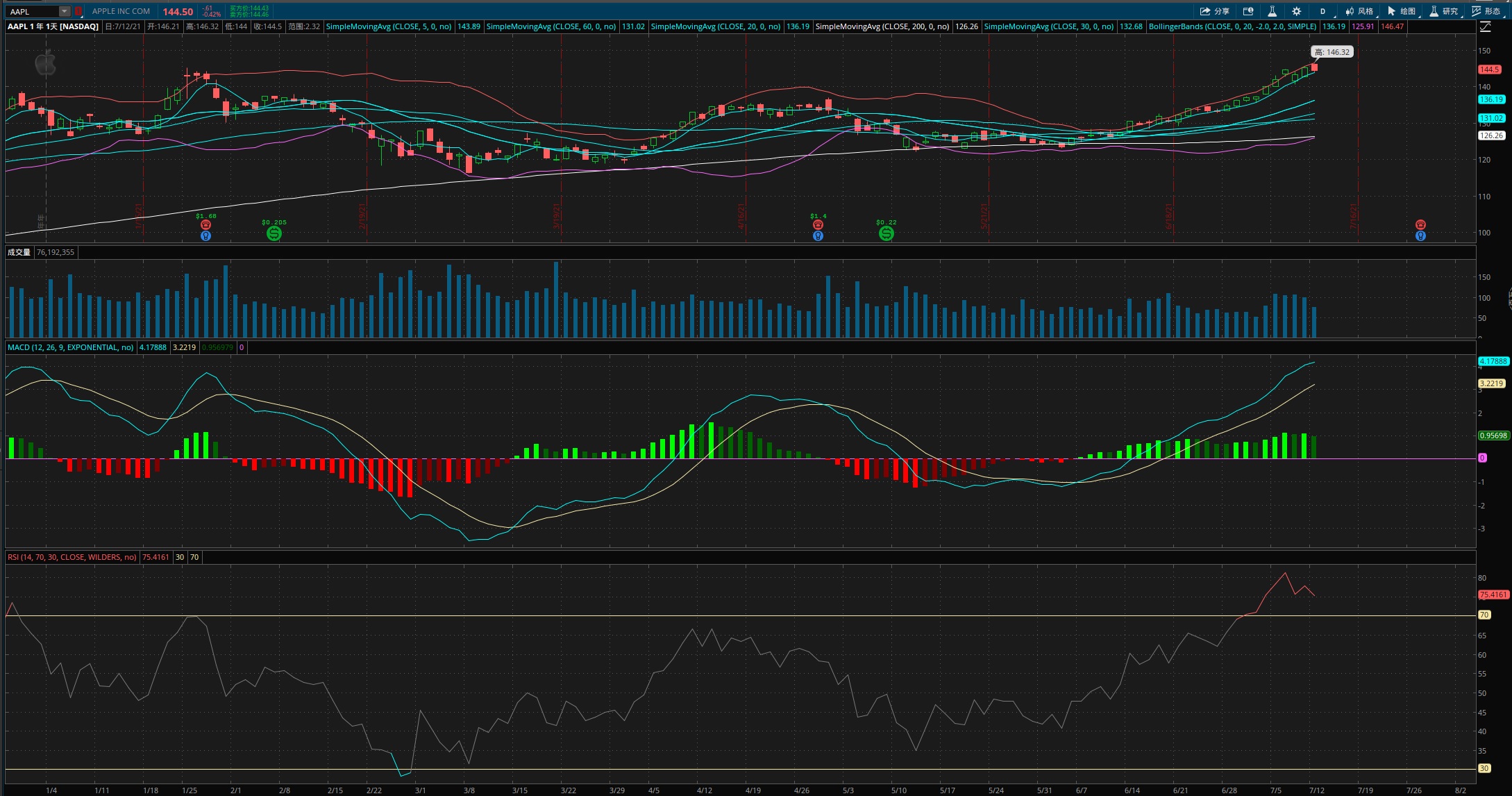Open the D timeframe dropdown
The height and width of the screenshot is (796, 1512).
coord(1323,11)
